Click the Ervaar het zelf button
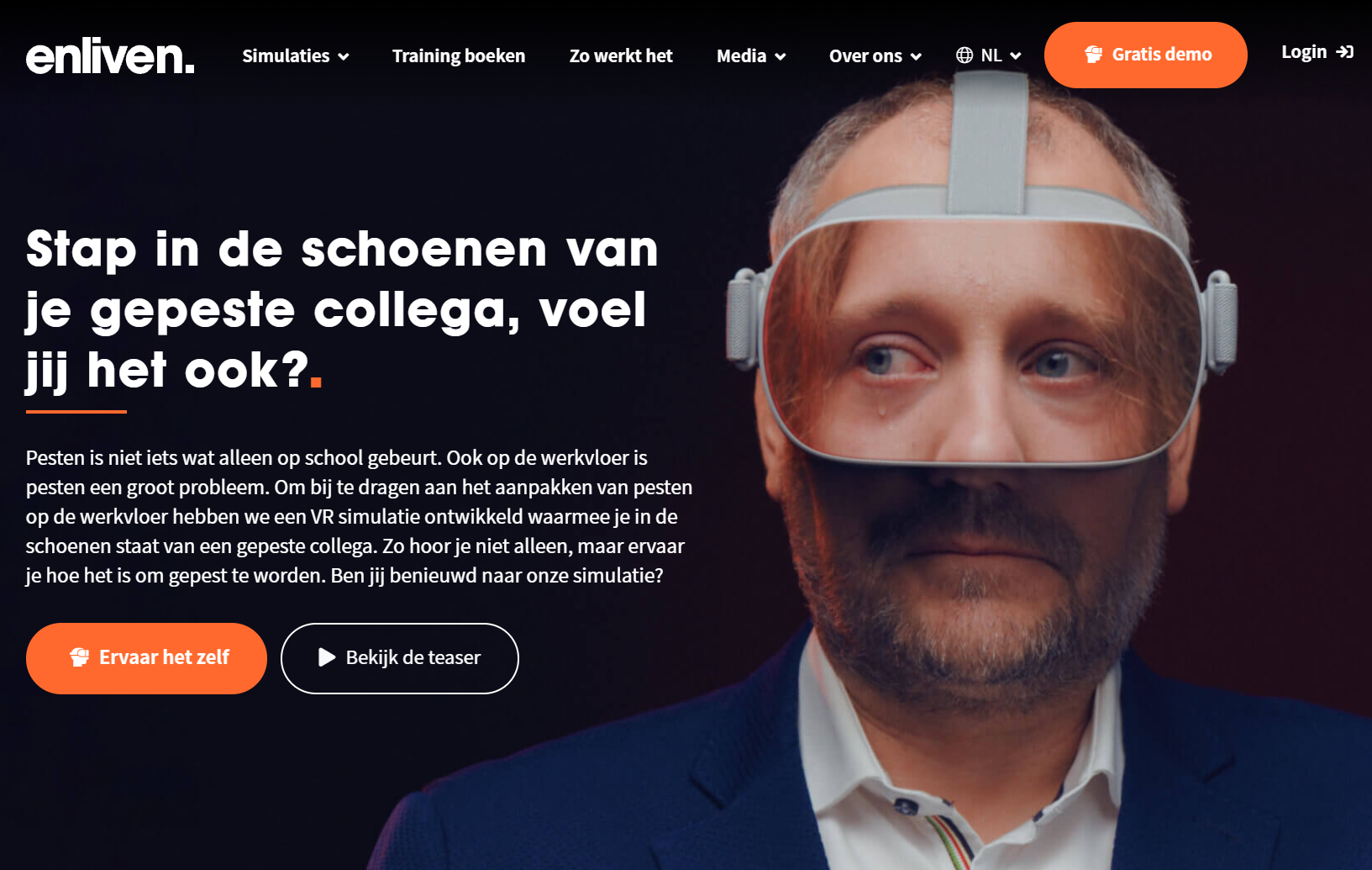The height and width of the screenshot is (870, 1372). [x=146, y=658]
